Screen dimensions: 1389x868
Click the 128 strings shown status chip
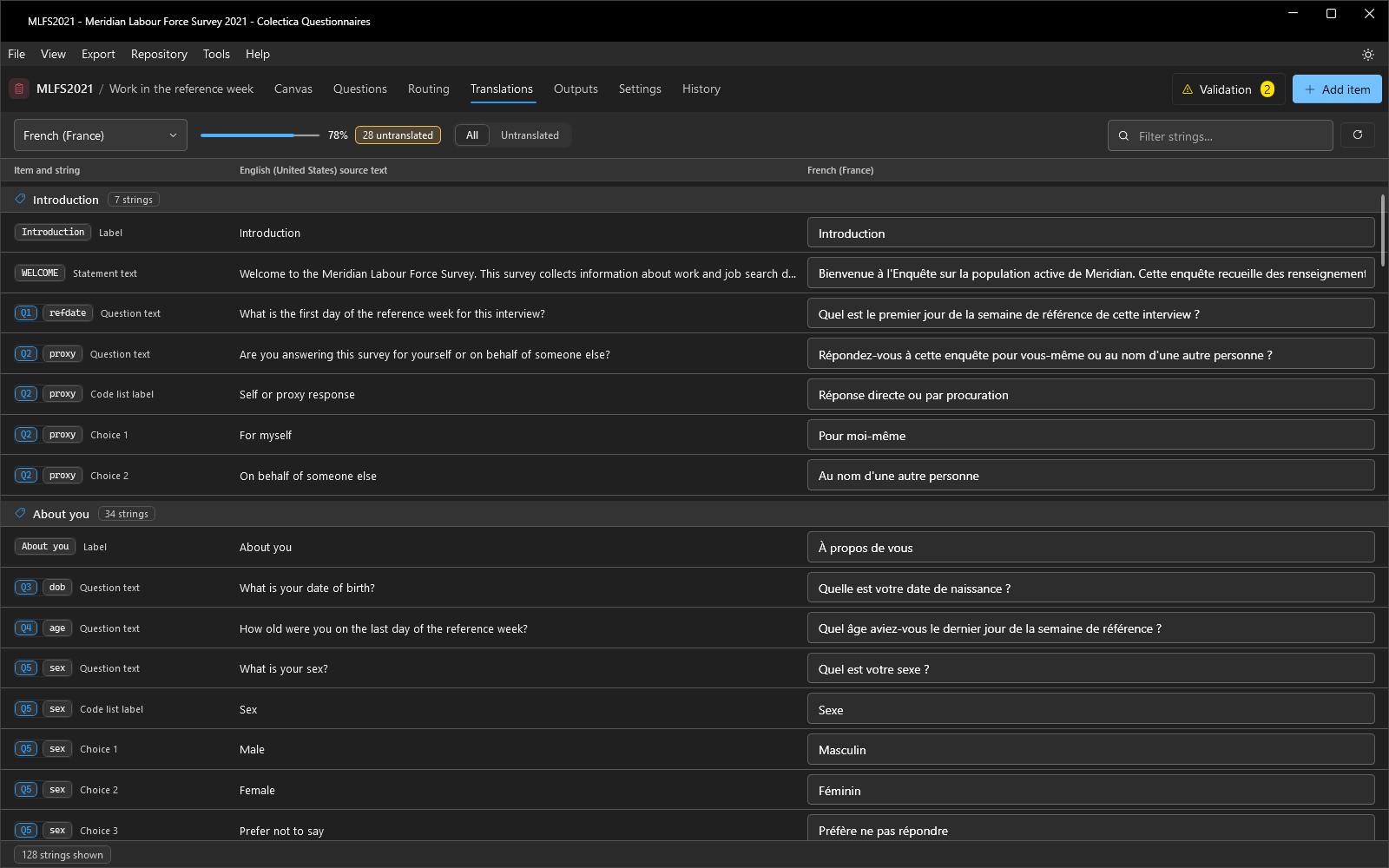point(63,855)
